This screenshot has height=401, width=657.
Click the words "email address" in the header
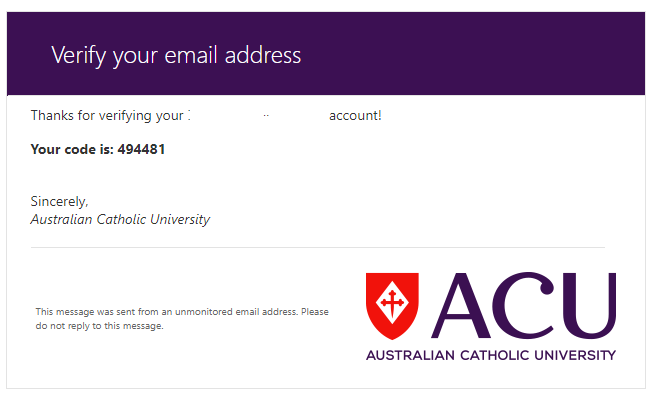coord(242,54)
